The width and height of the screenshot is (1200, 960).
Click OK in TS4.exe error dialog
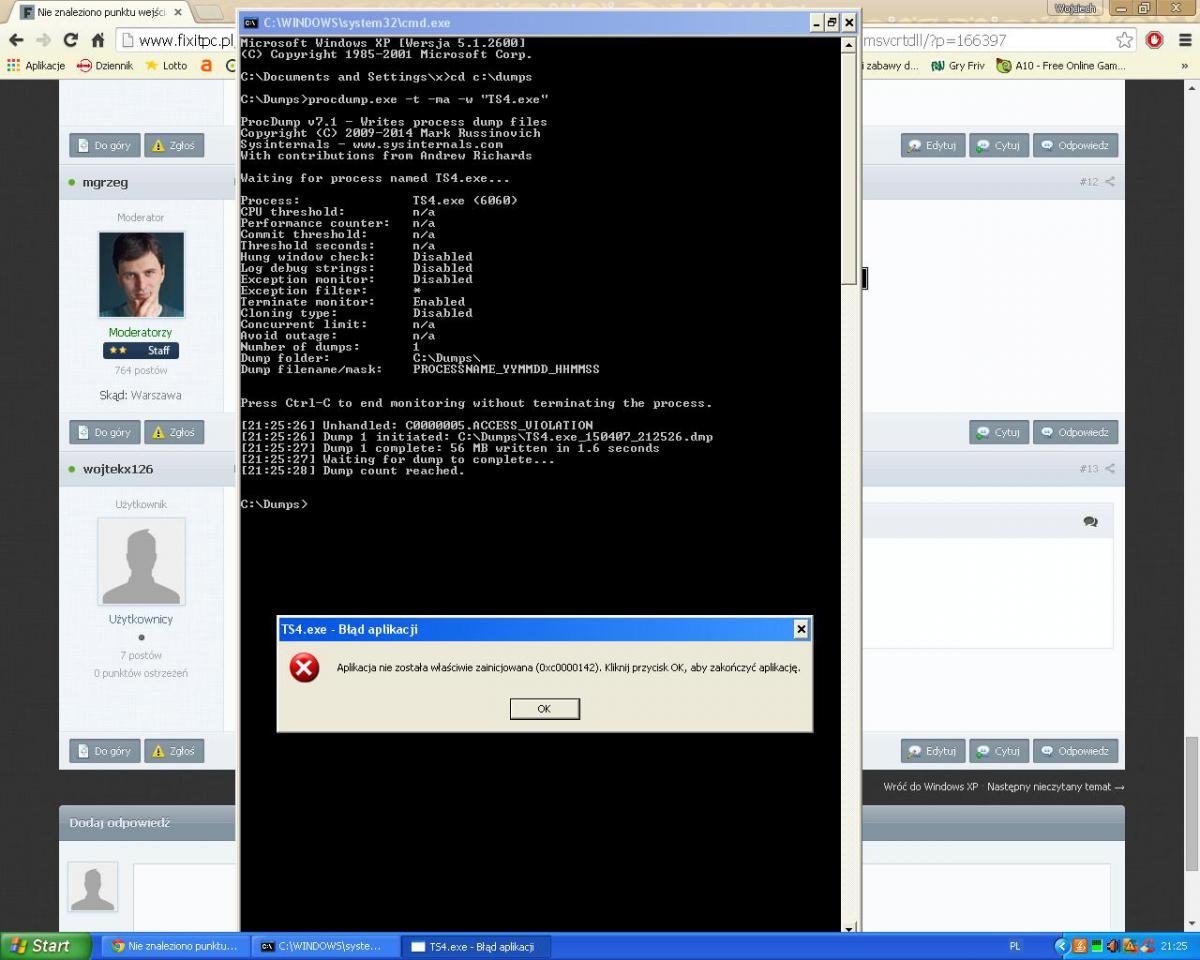(544, 708)
